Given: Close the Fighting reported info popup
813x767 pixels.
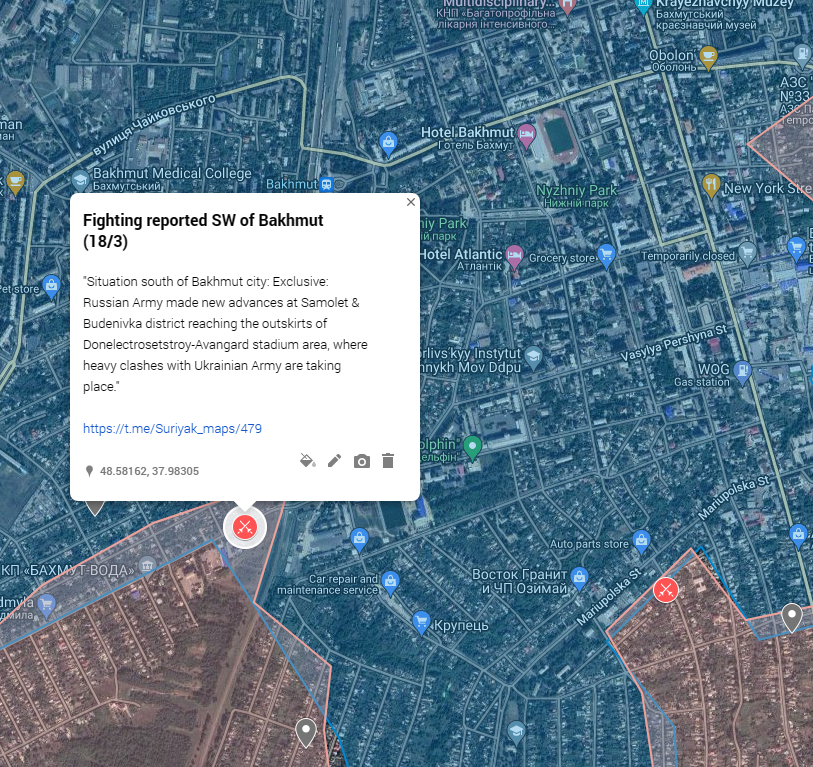Looking at the screenshot, I should (x=411, y=202).
